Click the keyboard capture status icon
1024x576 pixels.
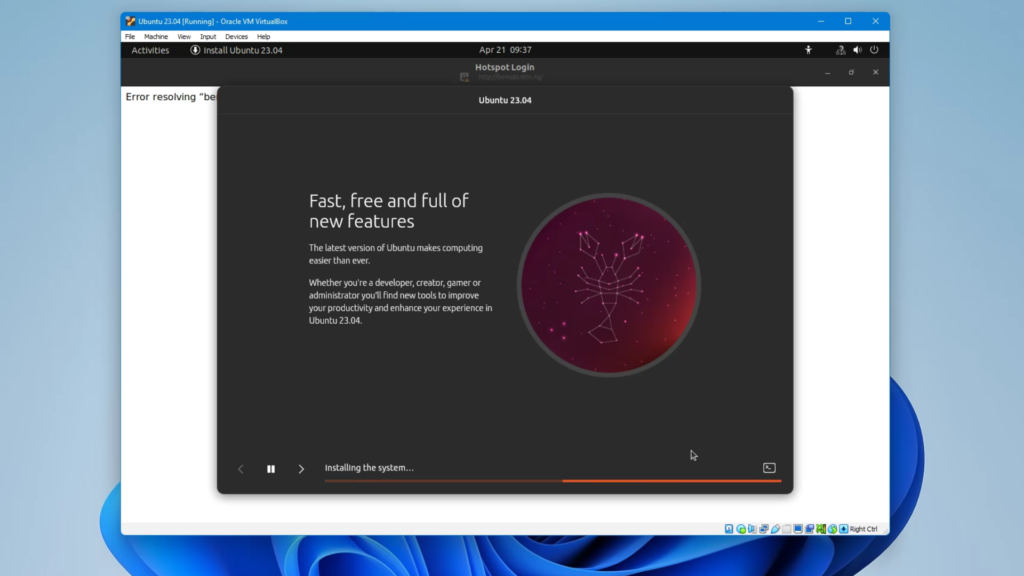coord(844,529)
